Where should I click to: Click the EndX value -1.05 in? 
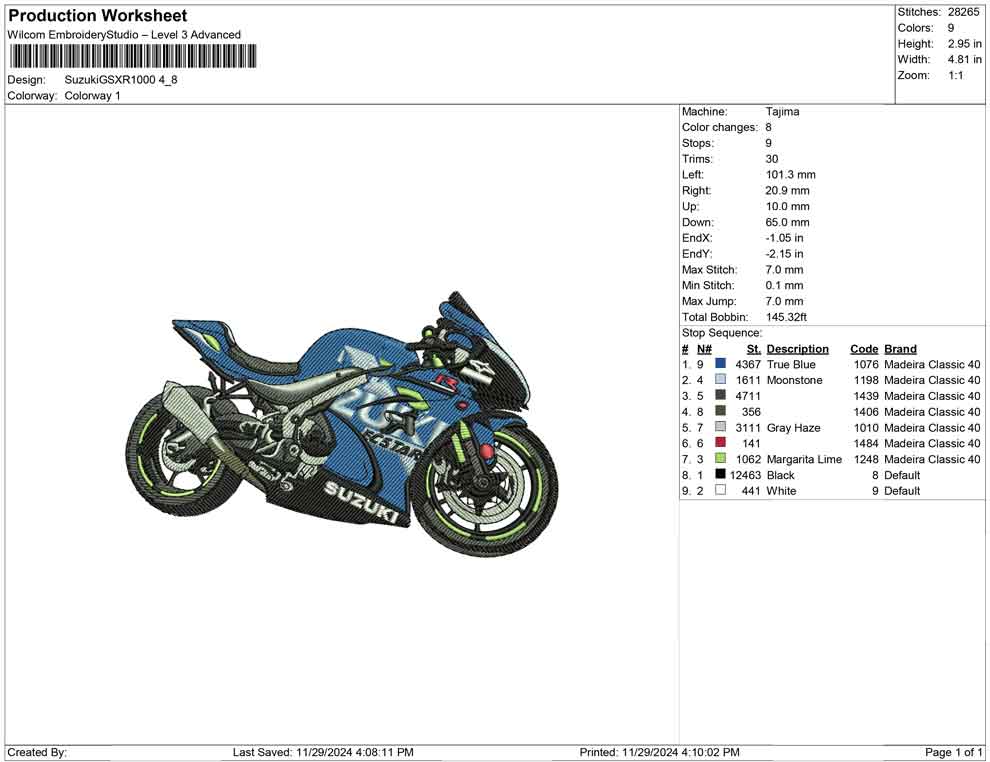(x=785, y=238)
